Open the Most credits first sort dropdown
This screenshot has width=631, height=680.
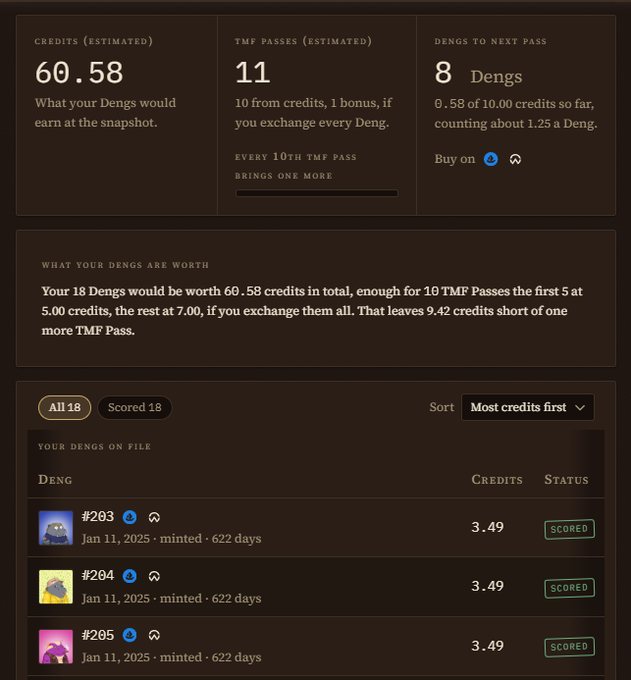527,407
